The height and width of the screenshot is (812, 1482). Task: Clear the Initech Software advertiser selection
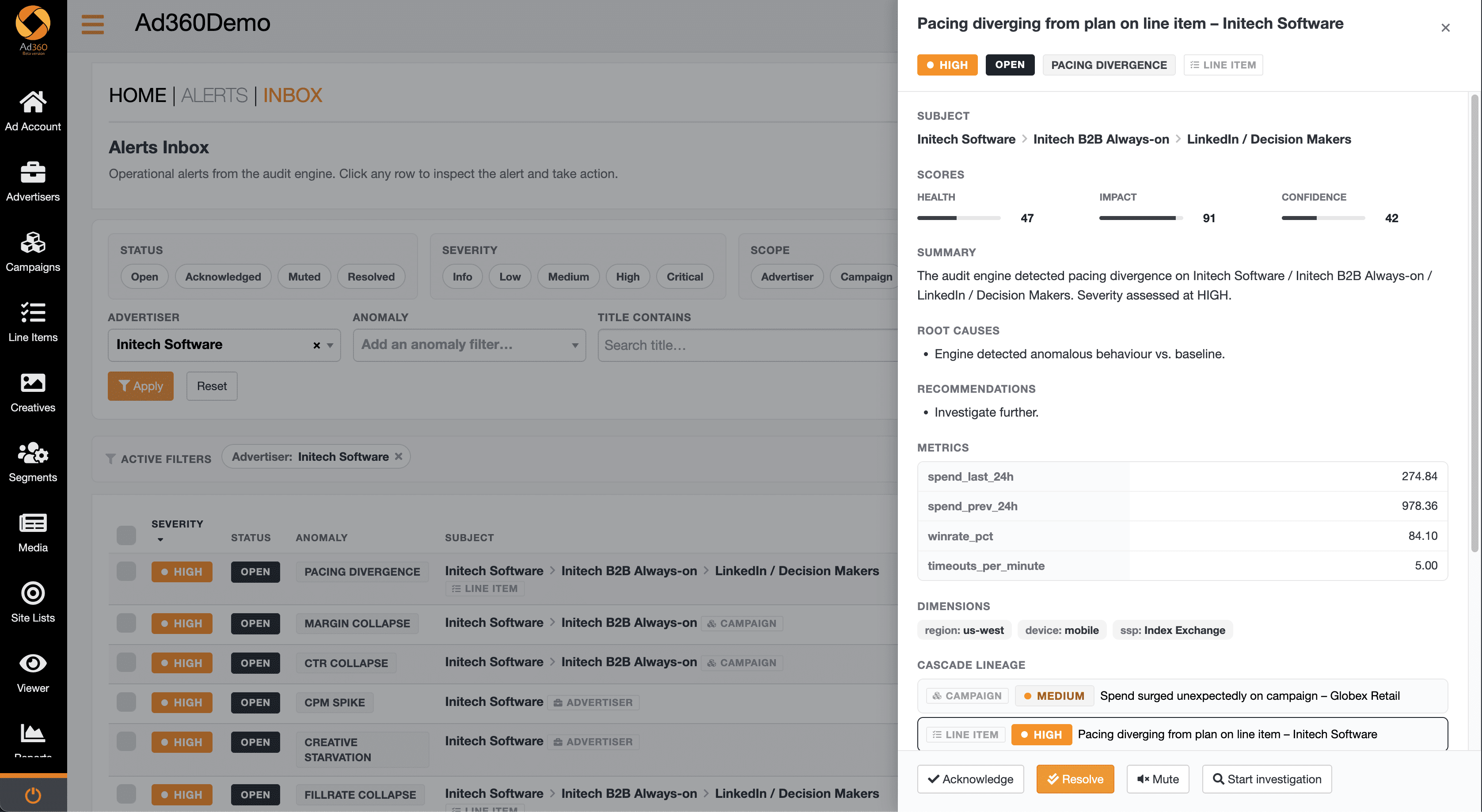(x=316, y=345)
